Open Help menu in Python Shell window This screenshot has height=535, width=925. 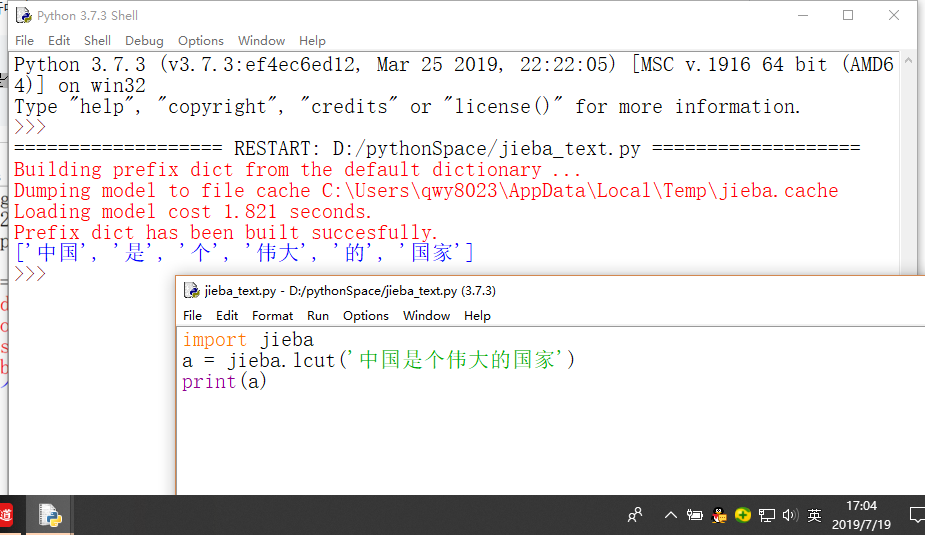point(312,41)
